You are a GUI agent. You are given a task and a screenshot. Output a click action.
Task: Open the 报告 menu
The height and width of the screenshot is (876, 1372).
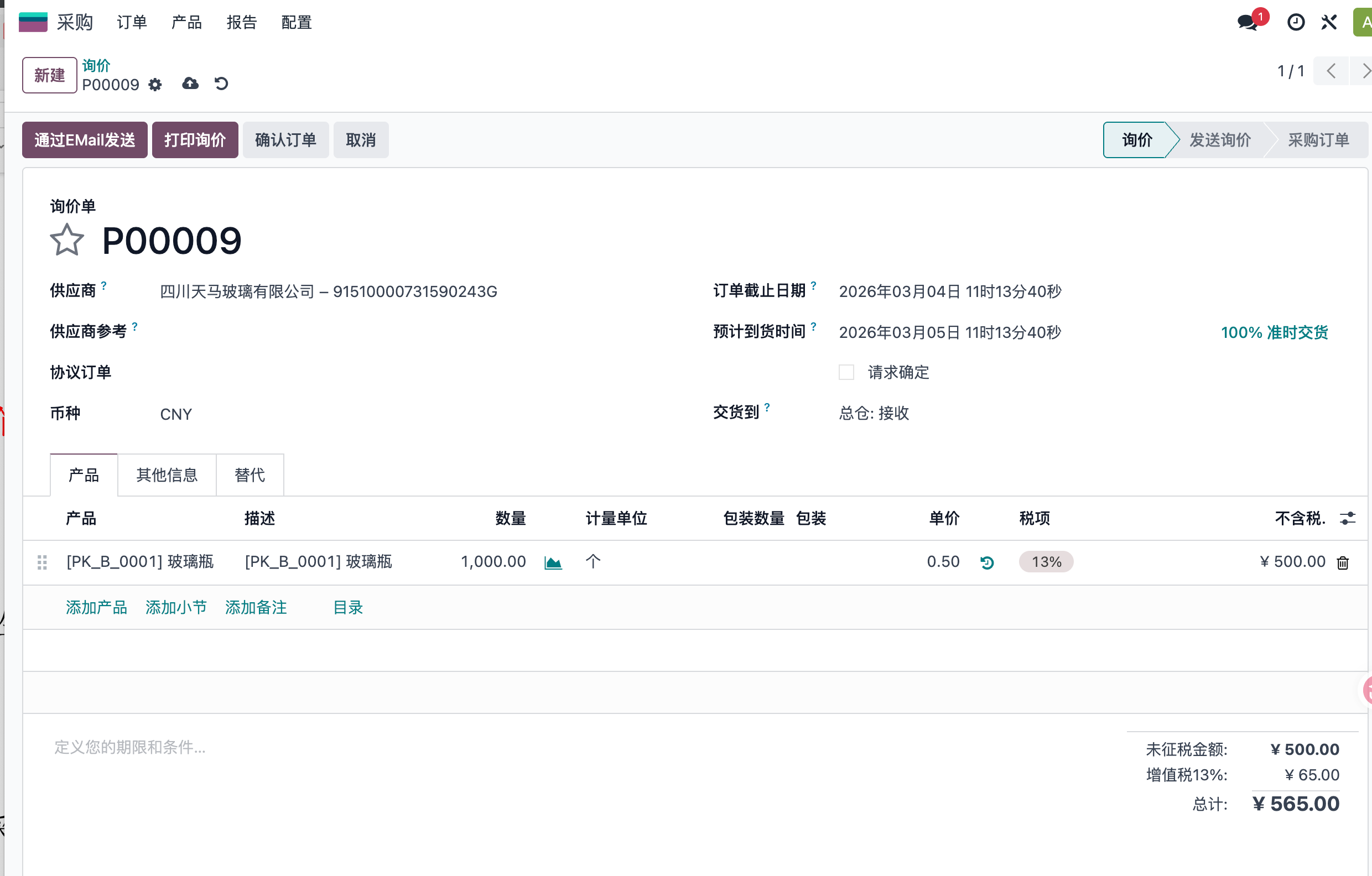[x=242, y=22]
